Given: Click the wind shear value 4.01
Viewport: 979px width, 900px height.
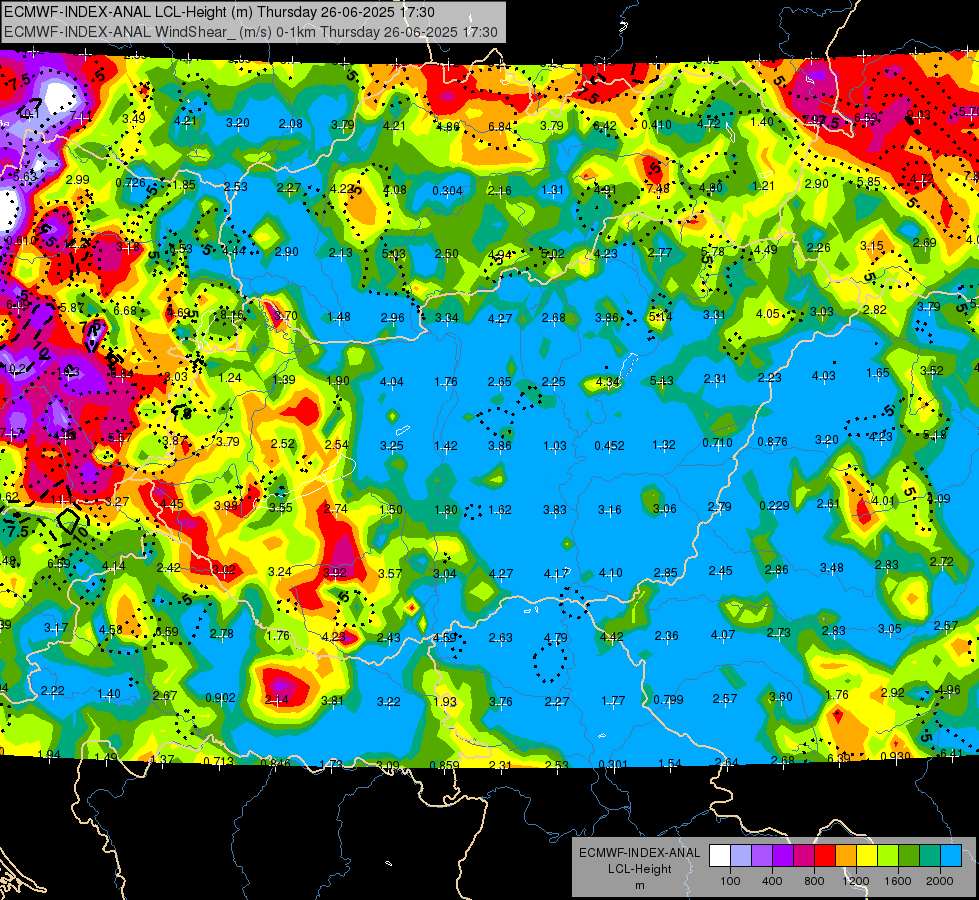Looking at the screenshot, I should coord(883,501).
